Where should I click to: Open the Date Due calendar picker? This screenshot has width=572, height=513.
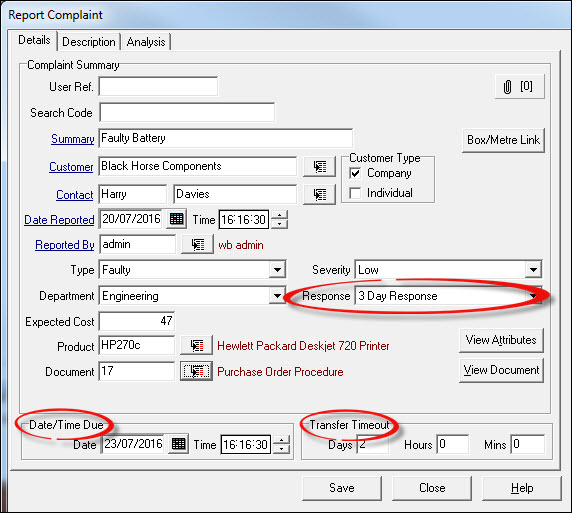pos(178,444)
